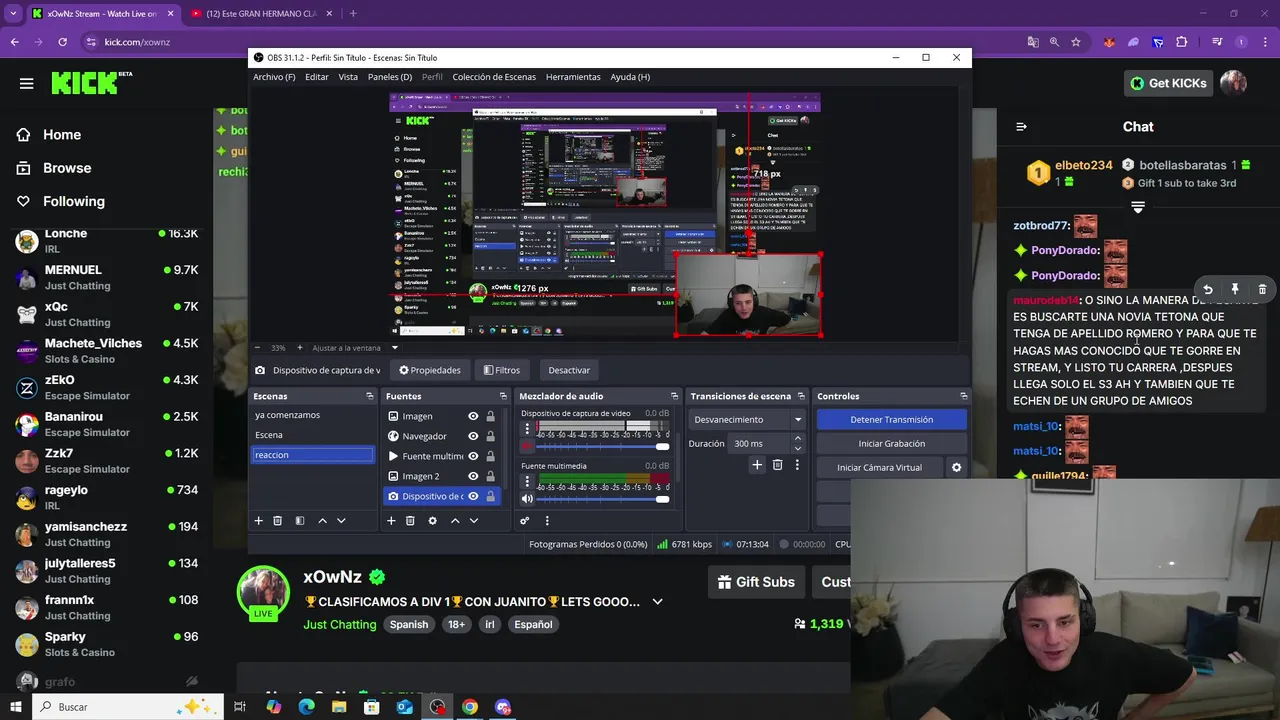Mute Fuente multimedia audio
Image resolution: width=1280 pixels, height=720 pixels.
[527, 499]
